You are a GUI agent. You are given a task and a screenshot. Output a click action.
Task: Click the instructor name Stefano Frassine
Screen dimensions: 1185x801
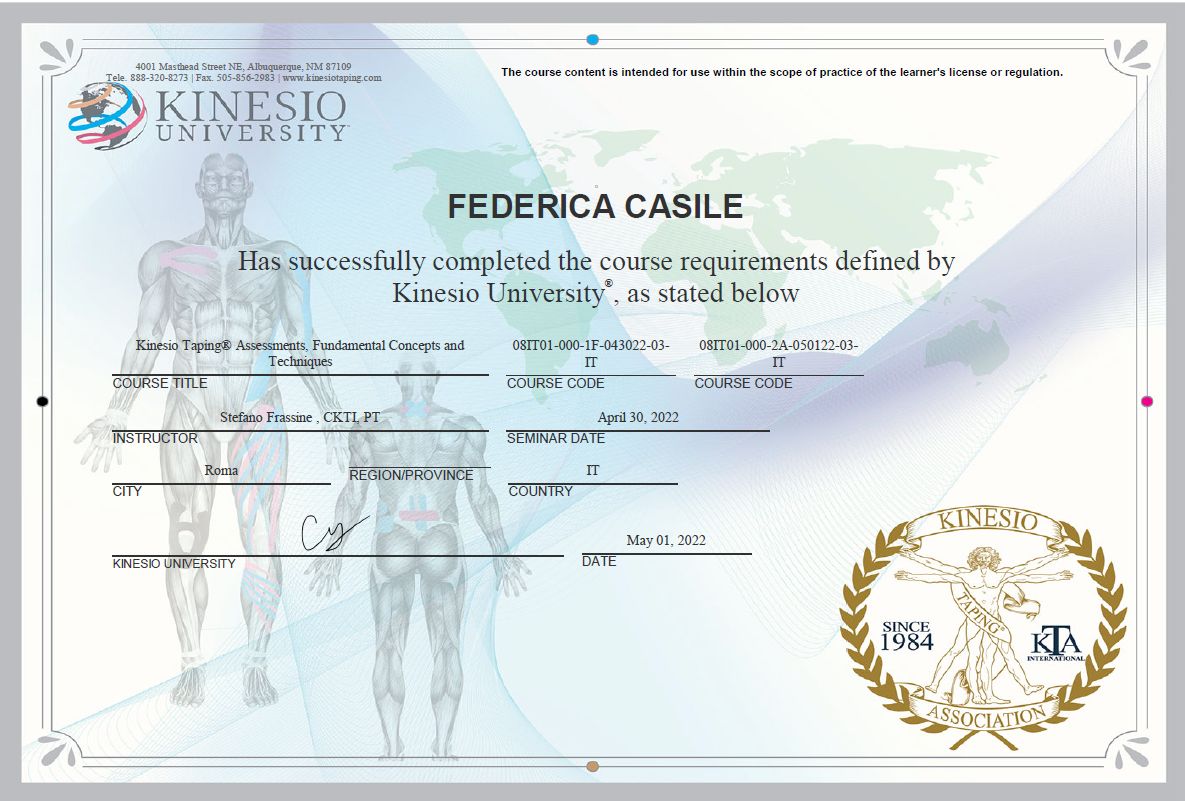(x=300, y=418)
